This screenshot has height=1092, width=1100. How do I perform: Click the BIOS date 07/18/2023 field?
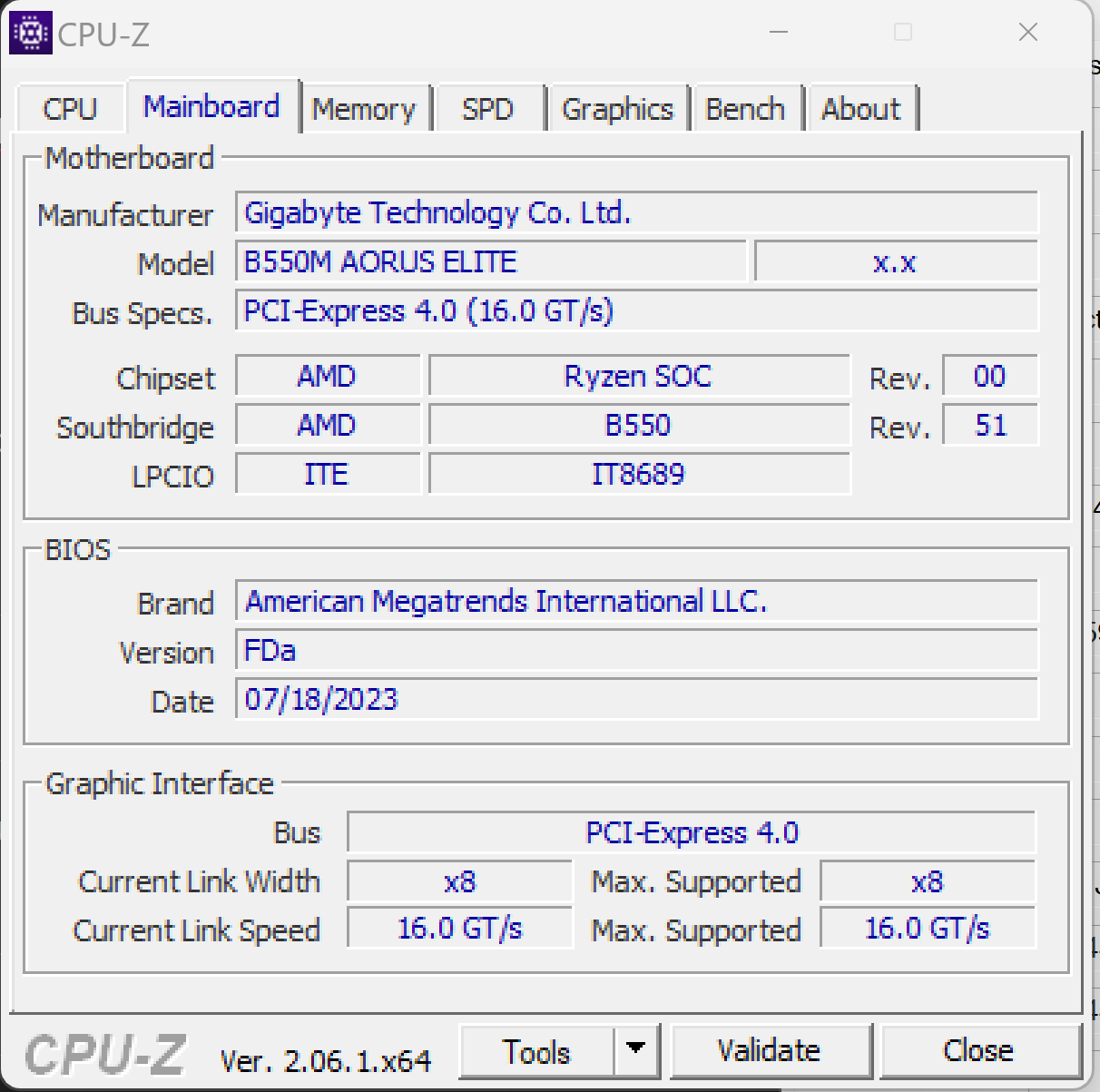[636, 700]
